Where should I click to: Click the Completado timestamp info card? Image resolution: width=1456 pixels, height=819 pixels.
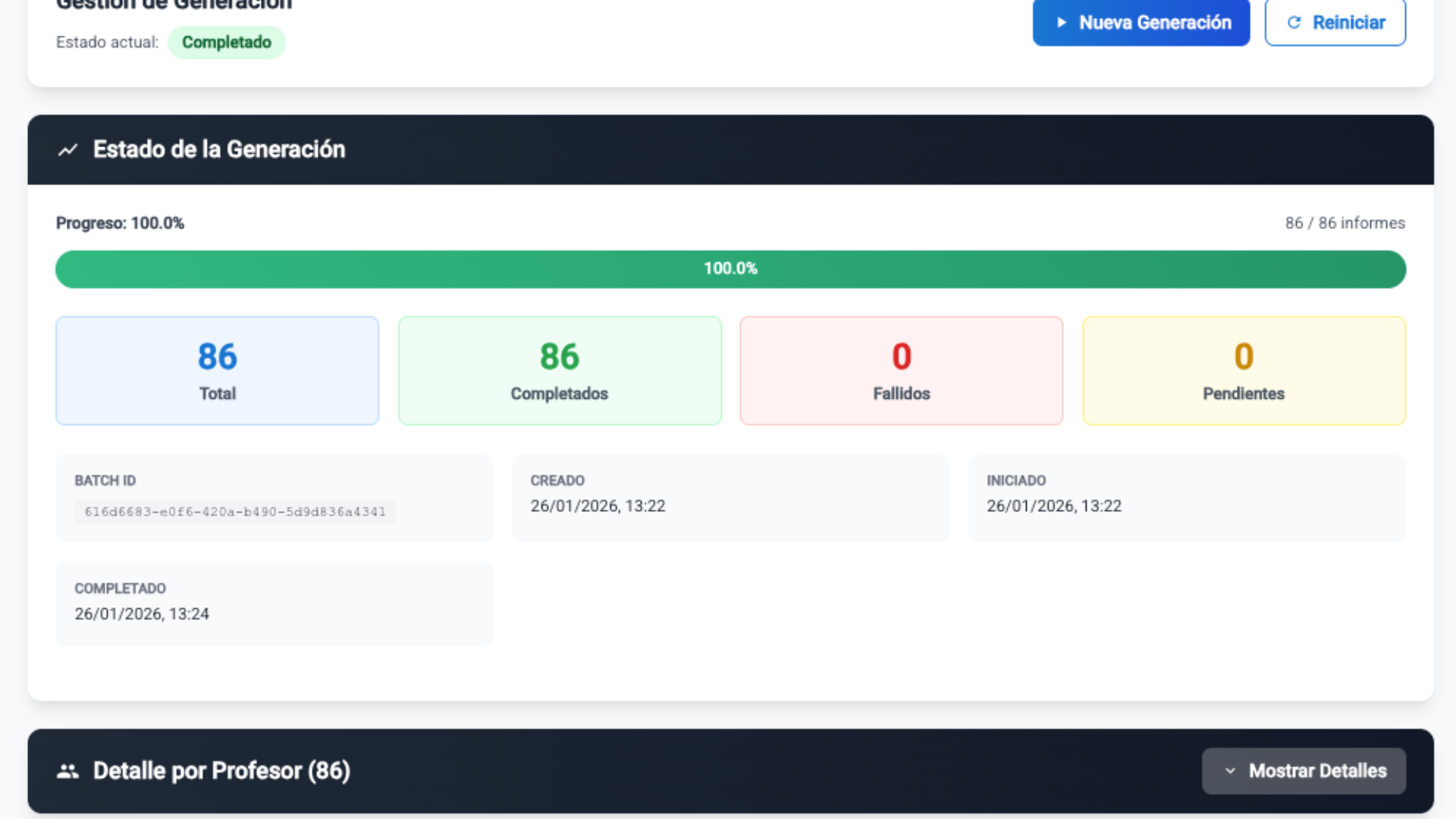coord(274,603)
